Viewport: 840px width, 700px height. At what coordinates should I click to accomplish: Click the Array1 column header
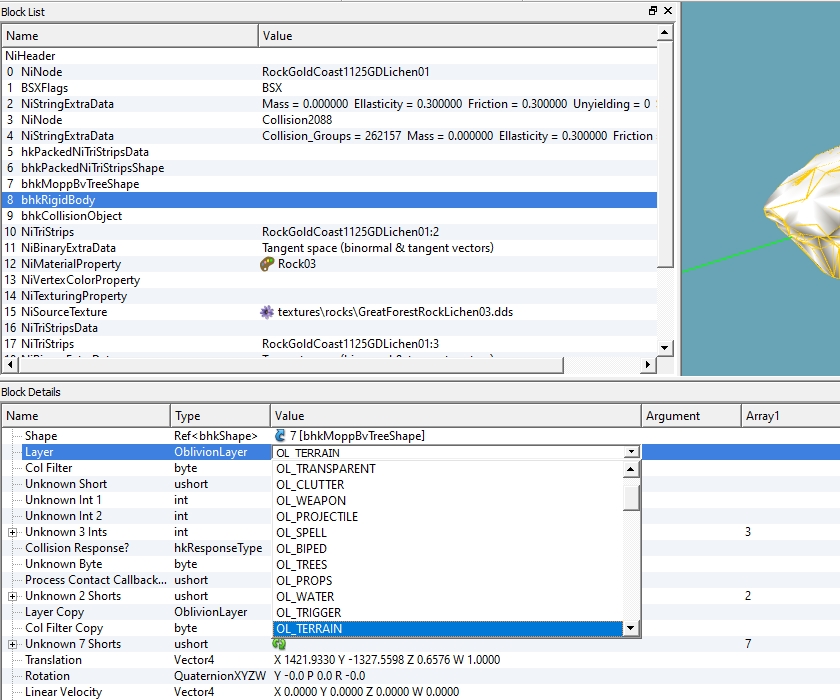pos(791,416)
